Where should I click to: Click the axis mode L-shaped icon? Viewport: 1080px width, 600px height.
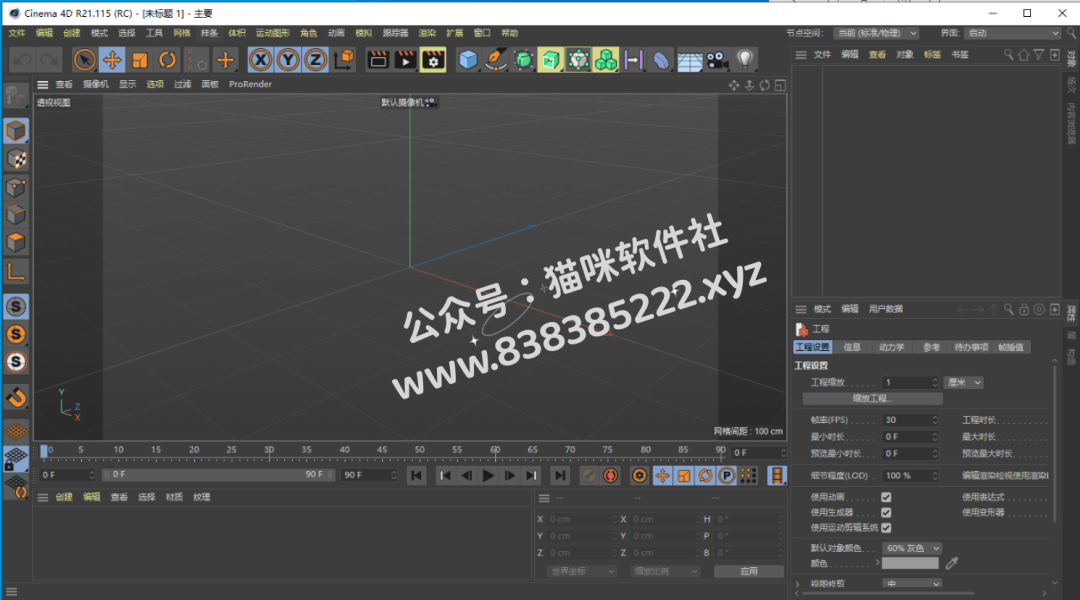16,271
